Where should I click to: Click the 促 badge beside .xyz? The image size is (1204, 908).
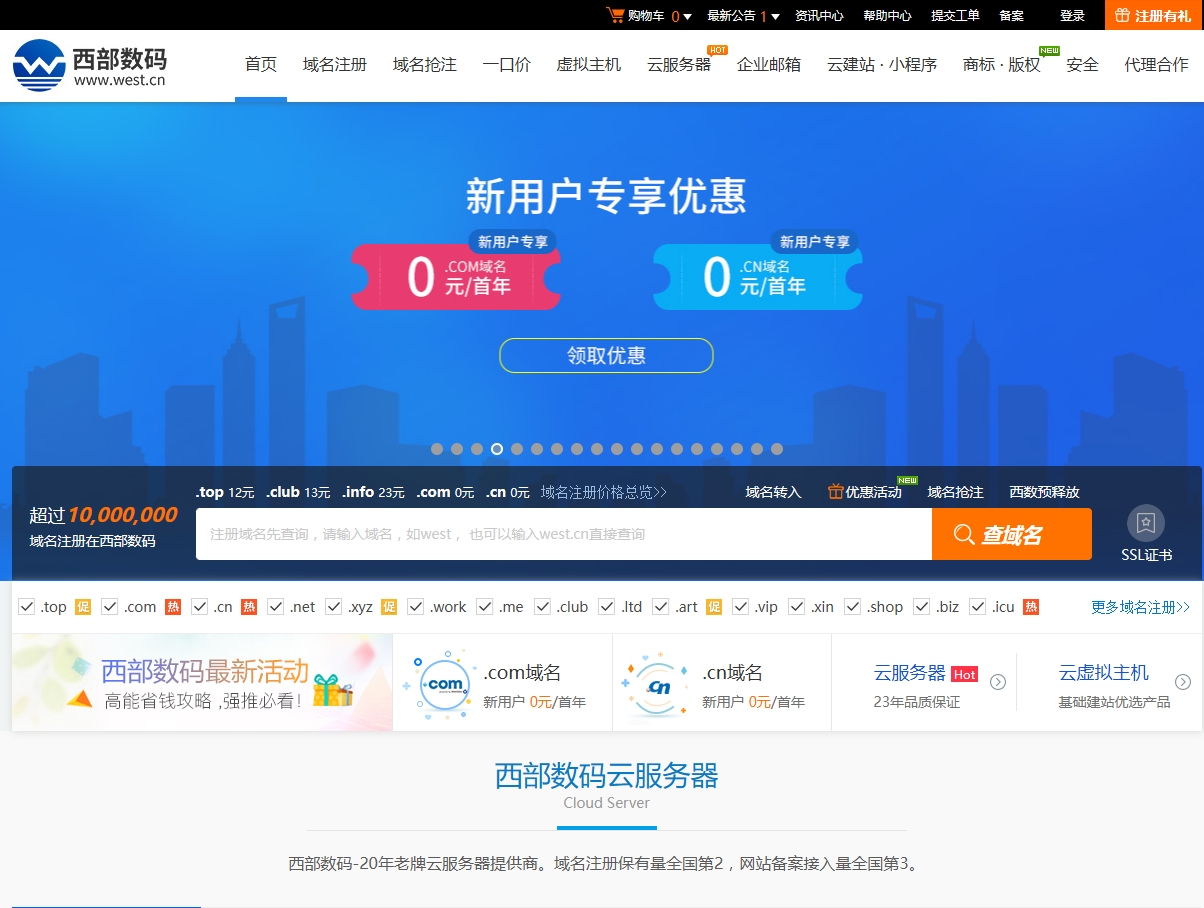pos(389,607)
